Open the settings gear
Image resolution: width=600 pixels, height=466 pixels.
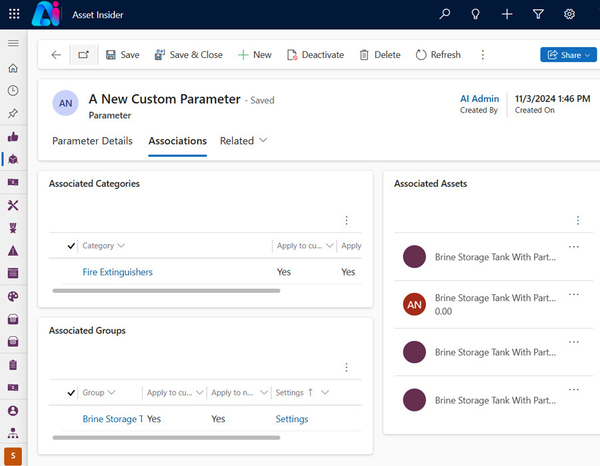pos(569,14)
